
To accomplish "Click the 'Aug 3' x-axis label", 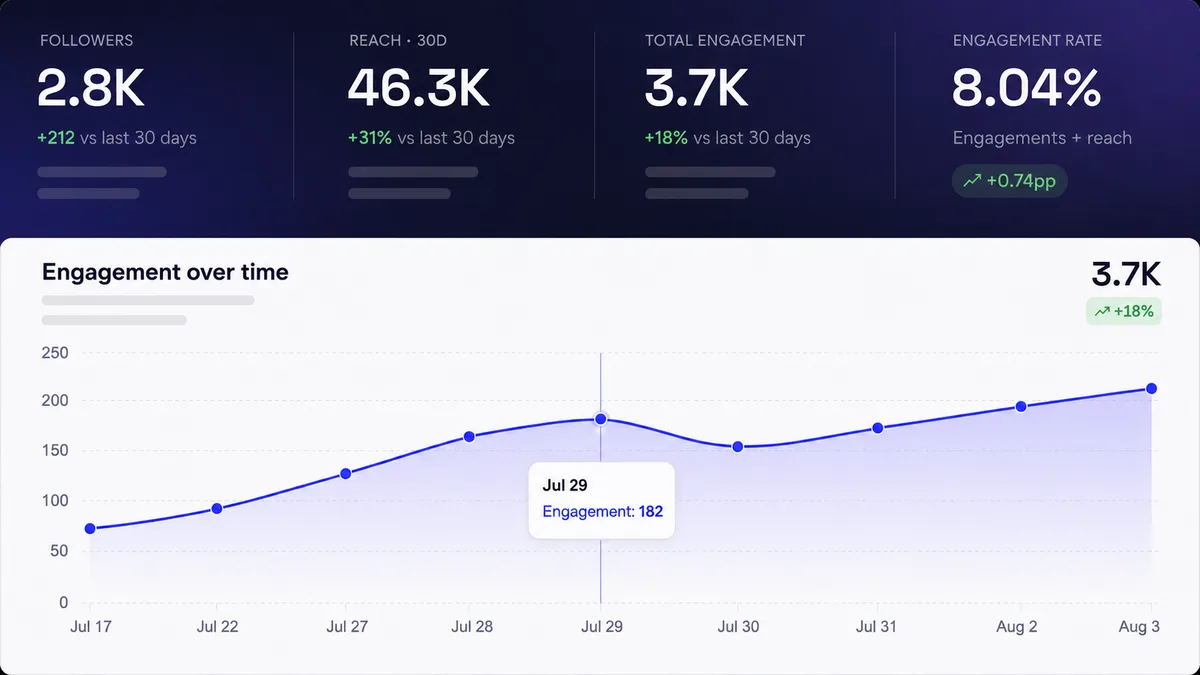I will [1139, 627].
